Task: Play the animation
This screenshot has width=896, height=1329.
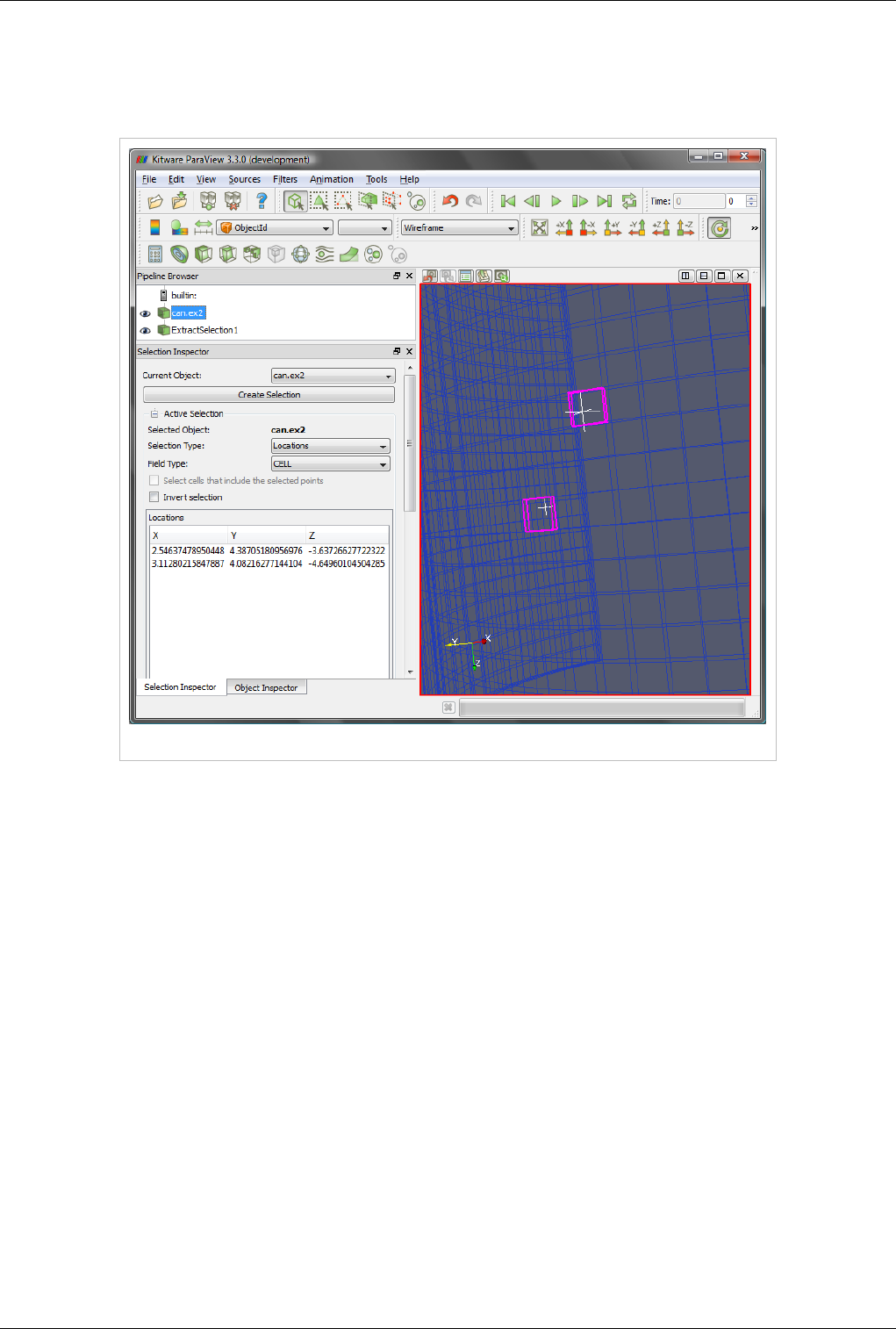Action: point(556,201)
